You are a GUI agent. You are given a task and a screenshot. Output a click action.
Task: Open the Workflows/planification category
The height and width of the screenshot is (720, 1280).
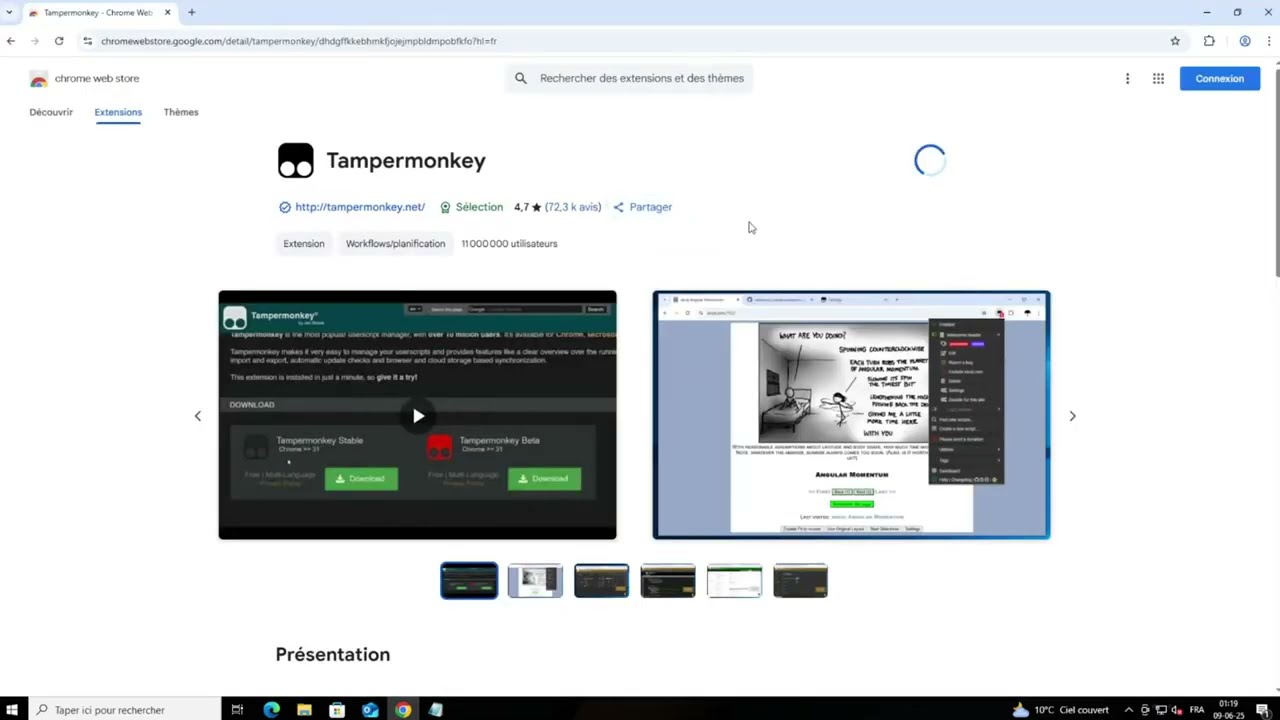395,243
